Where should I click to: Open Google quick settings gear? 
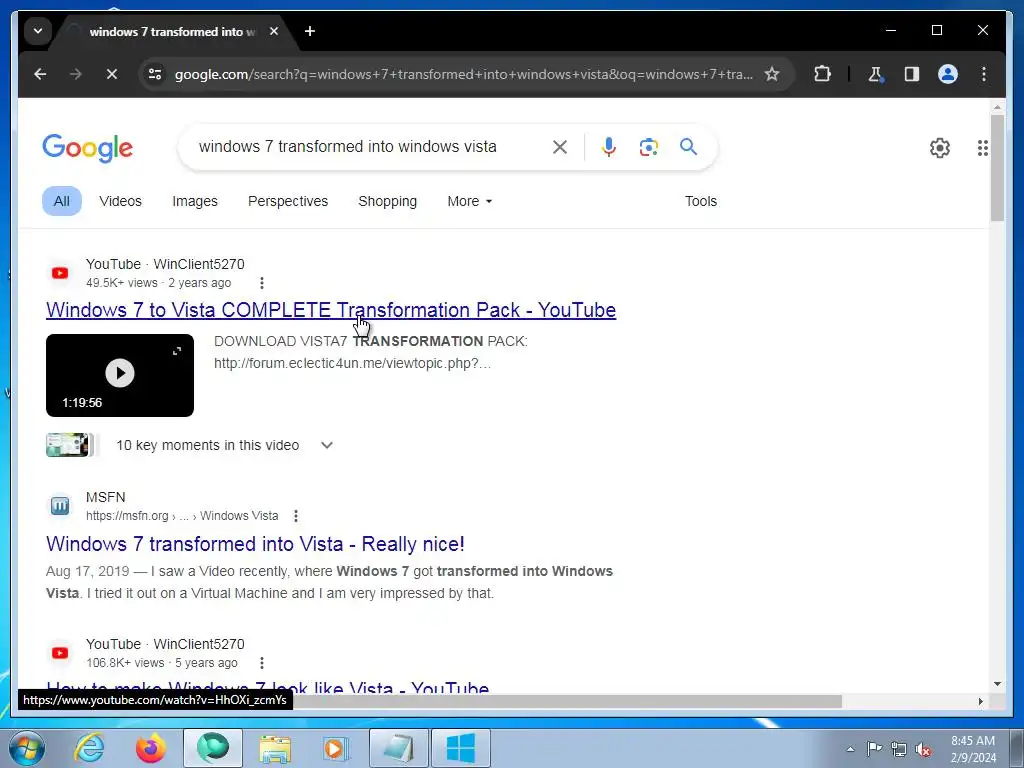click(x=940, y=148)
